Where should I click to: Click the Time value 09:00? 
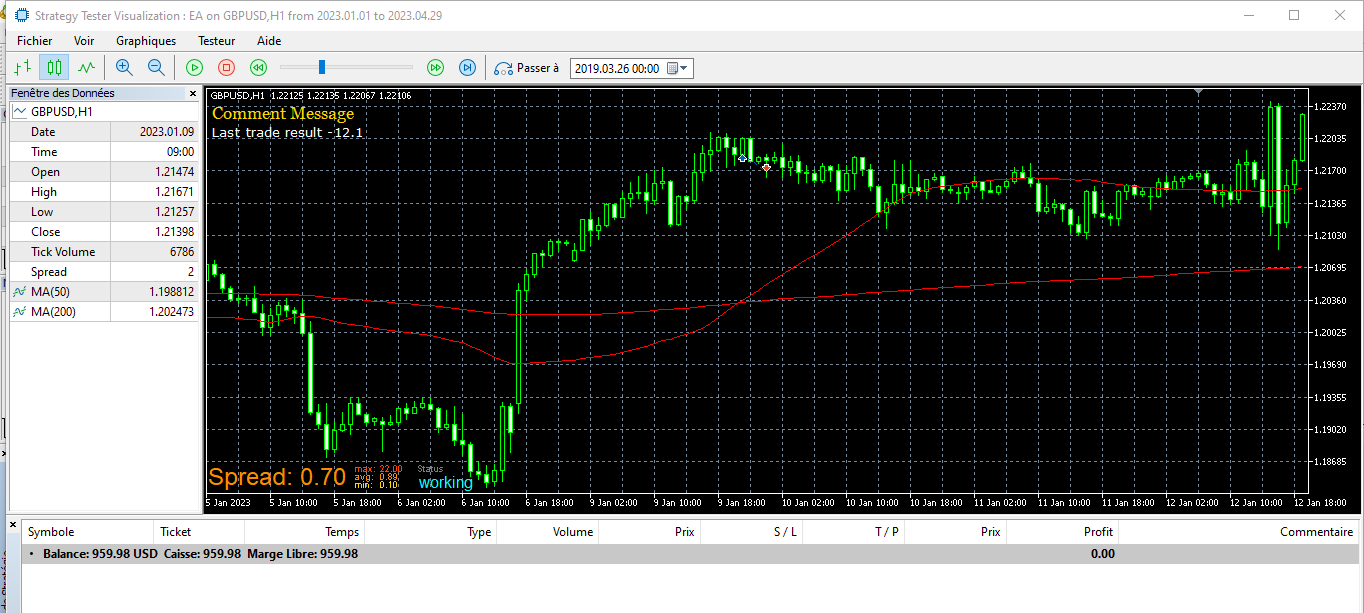pos(182,152)
